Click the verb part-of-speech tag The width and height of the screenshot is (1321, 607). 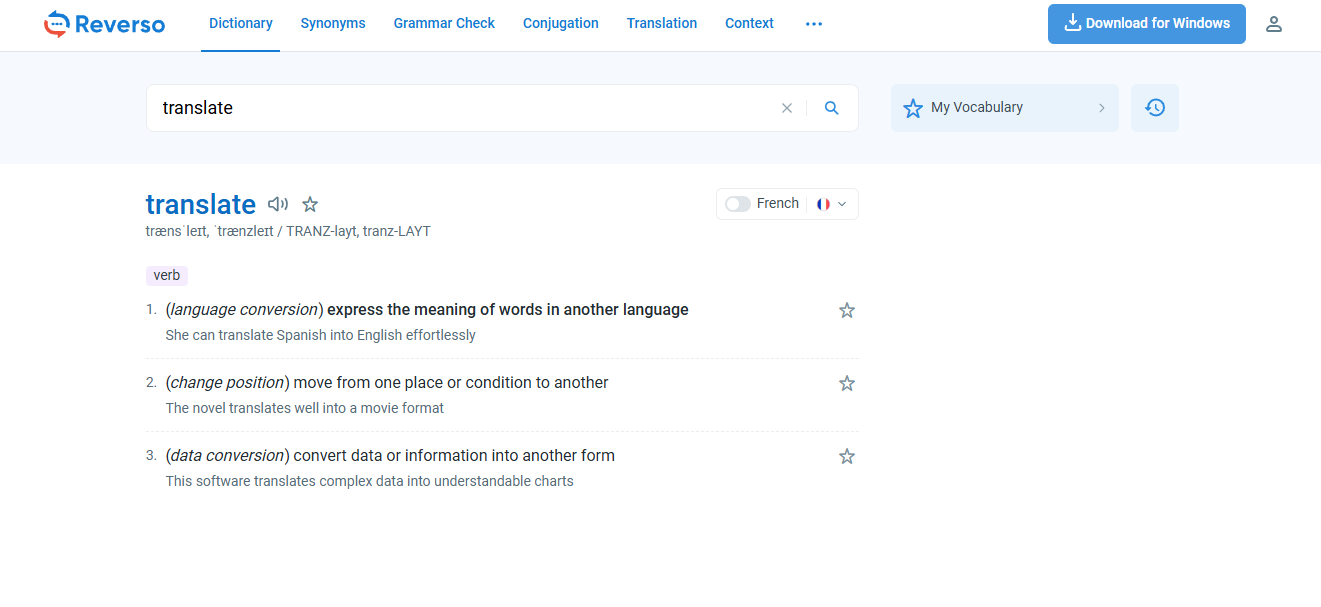[167, 275]
